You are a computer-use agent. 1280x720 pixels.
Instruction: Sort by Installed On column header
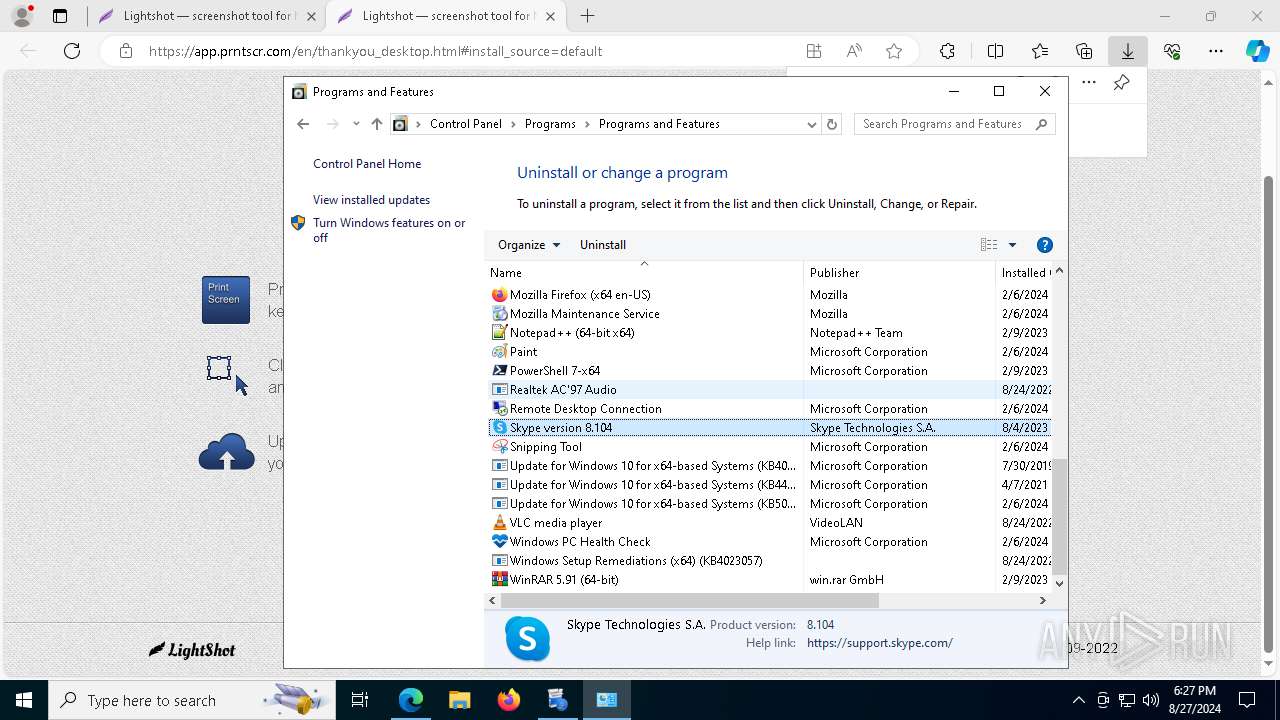[x=1024, y=272]
